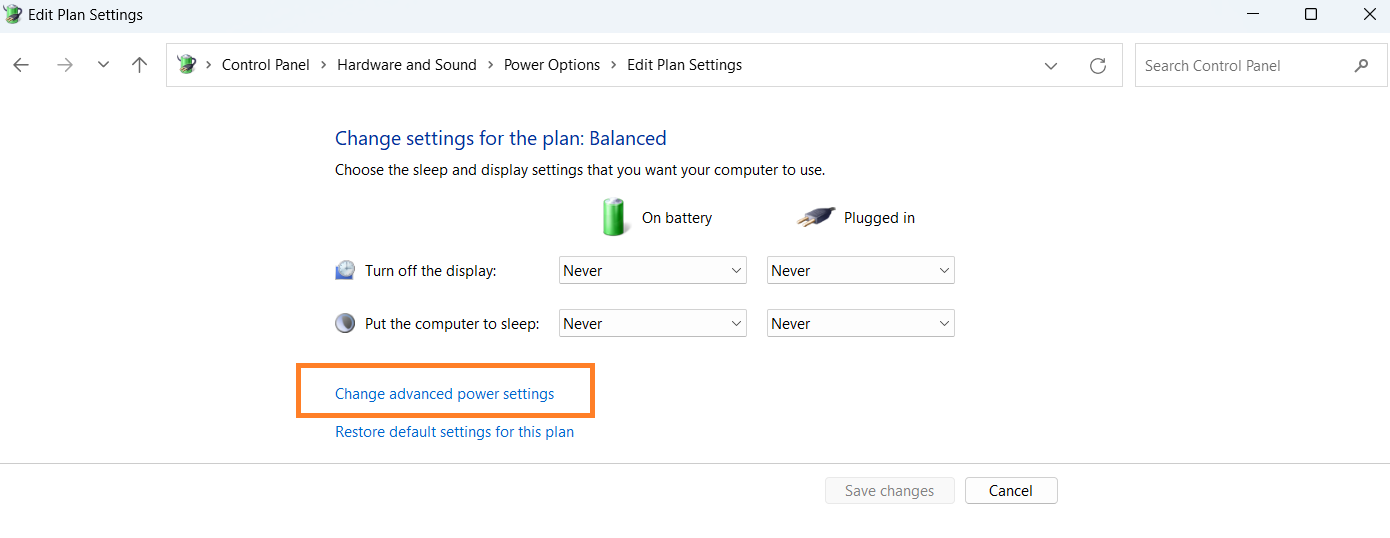Click the Forward navigation arrow
1390x538 pixels.
pos(65,65)
